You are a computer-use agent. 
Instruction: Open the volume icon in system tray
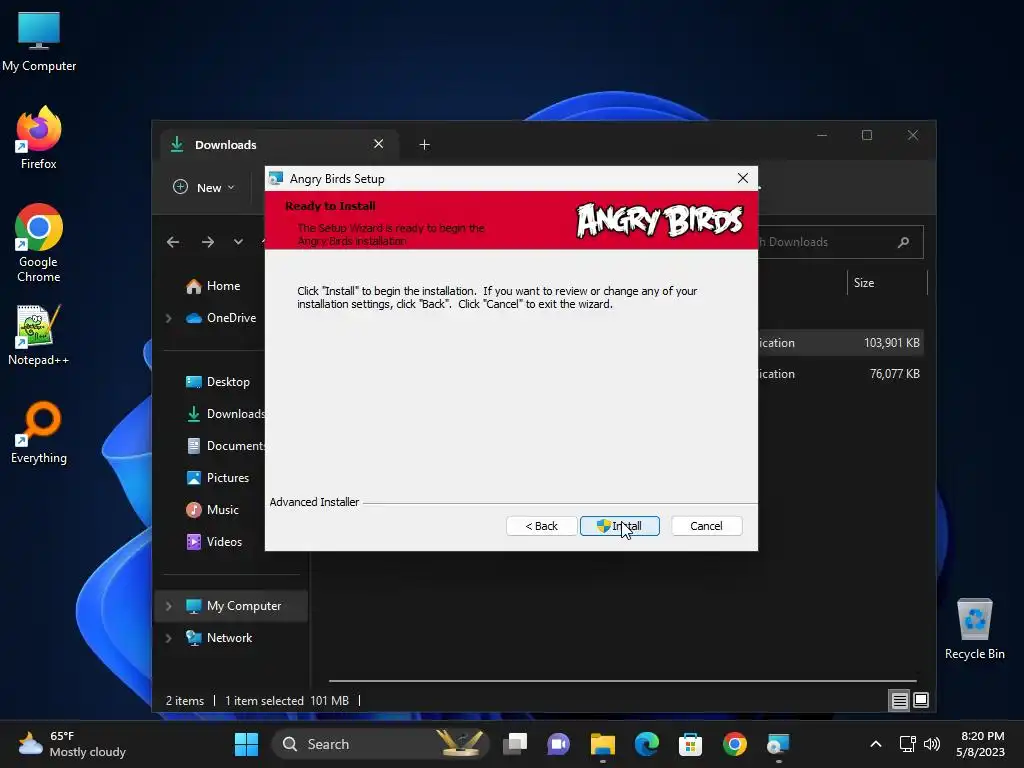click(x=932, y=744)
